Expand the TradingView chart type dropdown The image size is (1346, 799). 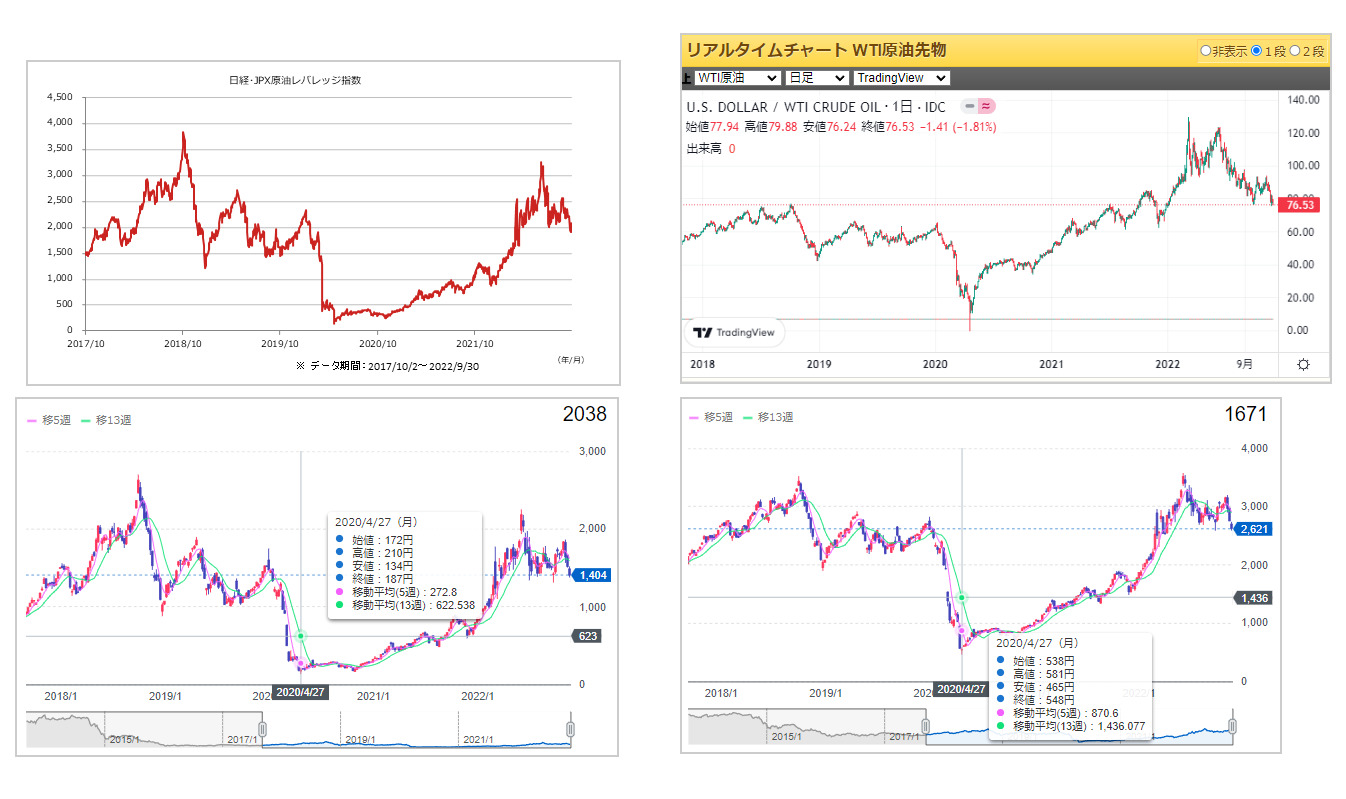click(901, 78)
